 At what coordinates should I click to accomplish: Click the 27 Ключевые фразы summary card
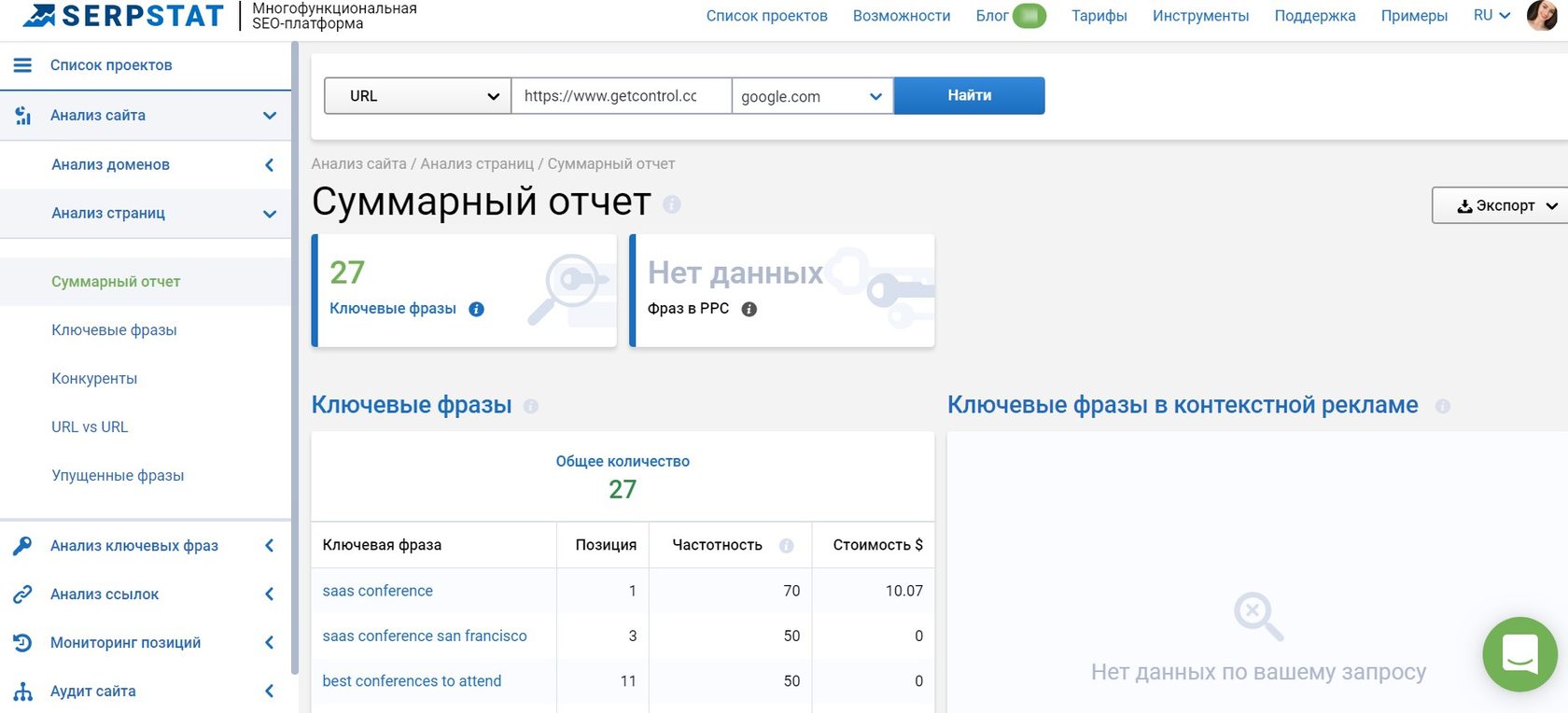pos(464,291)
